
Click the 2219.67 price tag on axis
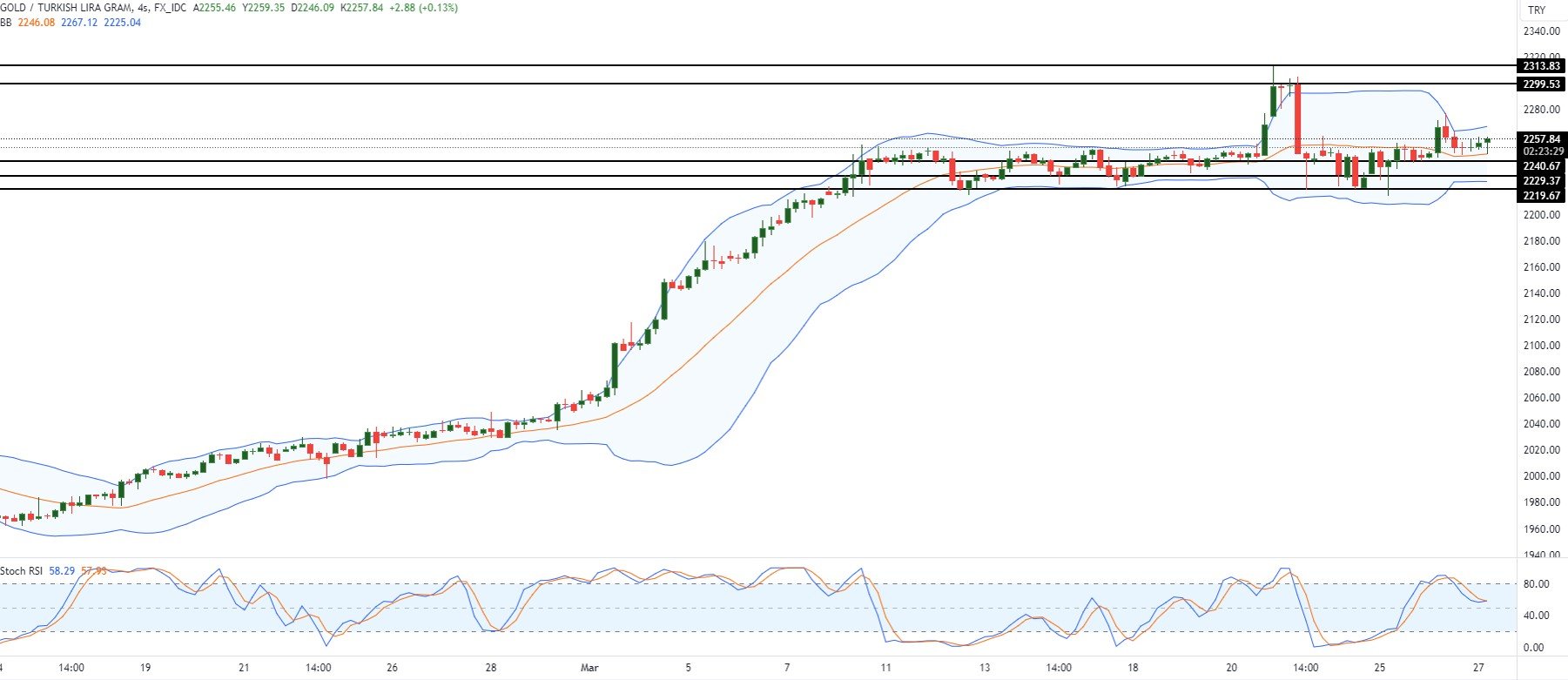pyautogui.click(x=1541, y=196)
